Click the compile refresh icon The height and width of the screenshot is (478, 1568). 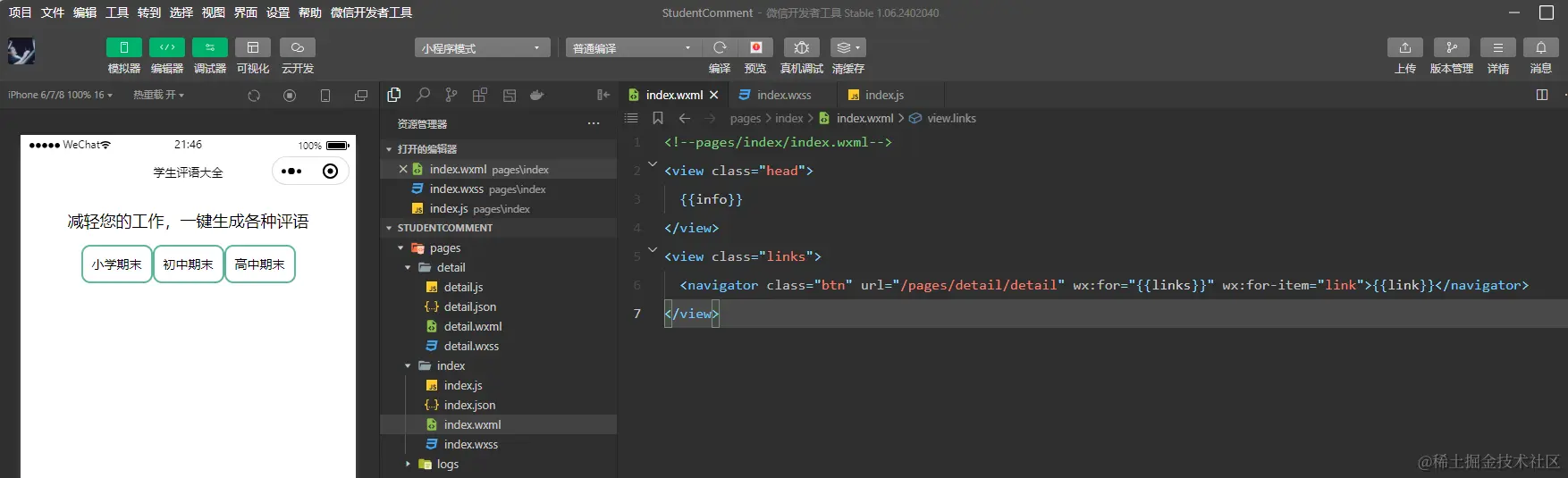tap(720, 47)
